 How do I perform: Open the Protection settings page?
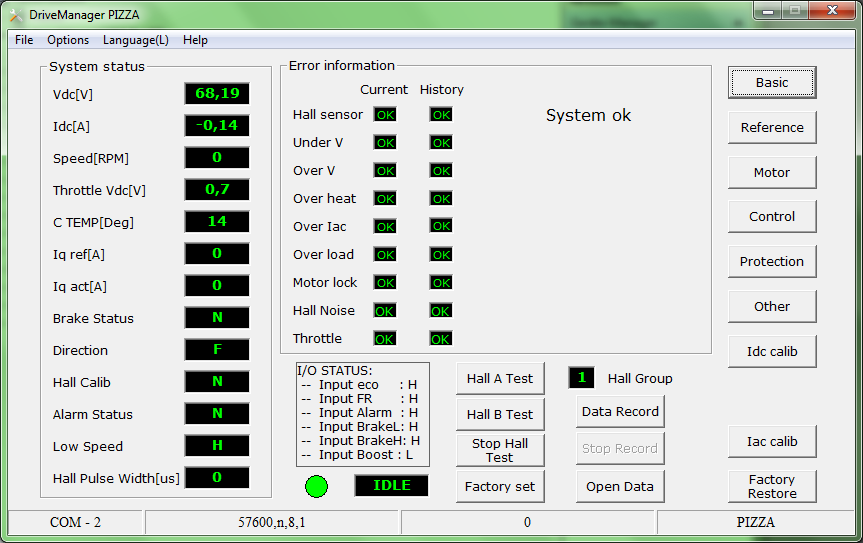tap(771, 261)
